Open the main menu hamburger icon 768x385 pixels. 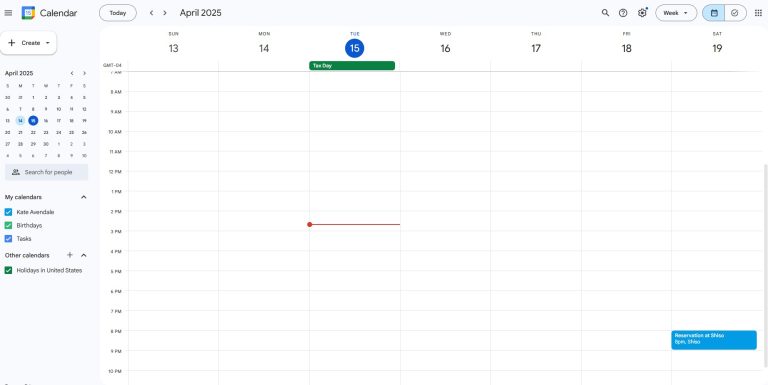tap(8, 13)
